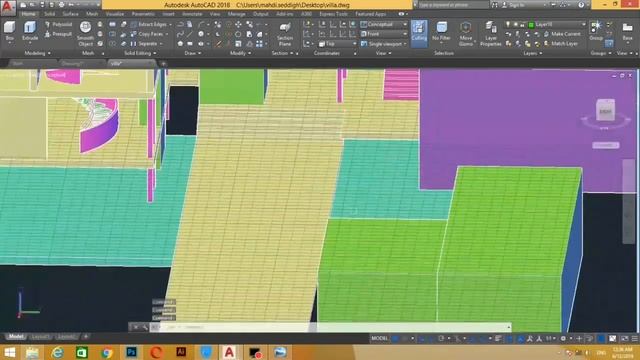Type in the keyword search box

tap(453, 5)
